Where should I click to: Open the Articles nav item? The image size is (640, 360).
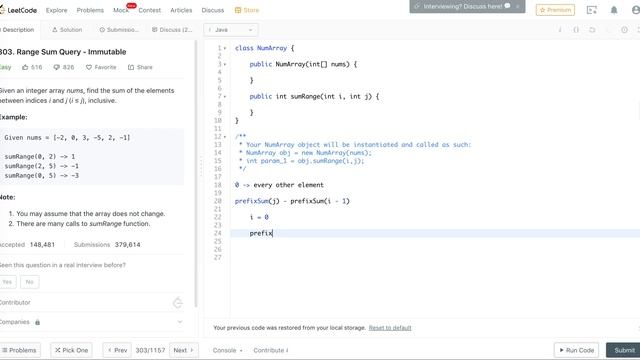[181, 10]
